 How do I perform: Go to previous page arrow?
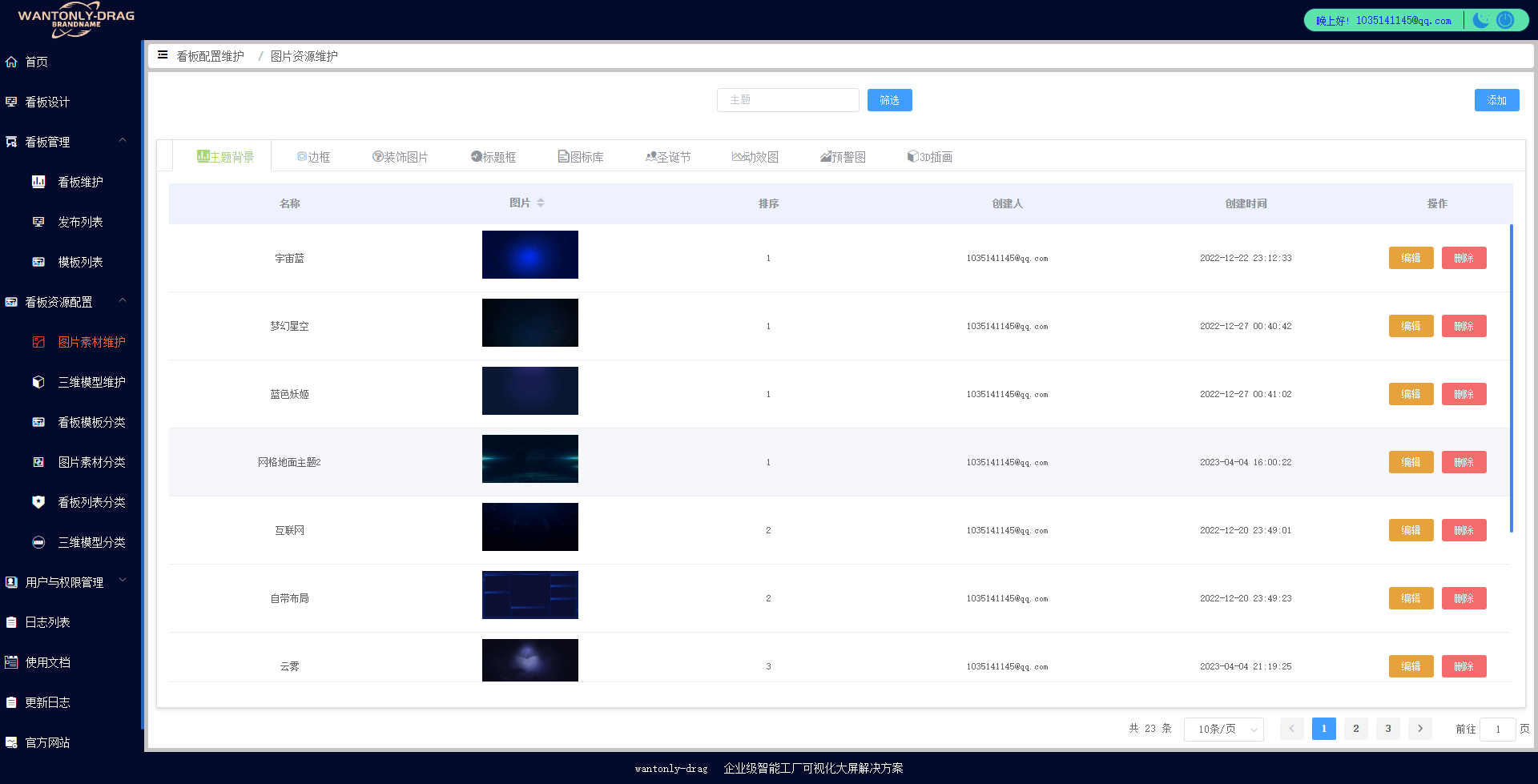coord(1291,729)
